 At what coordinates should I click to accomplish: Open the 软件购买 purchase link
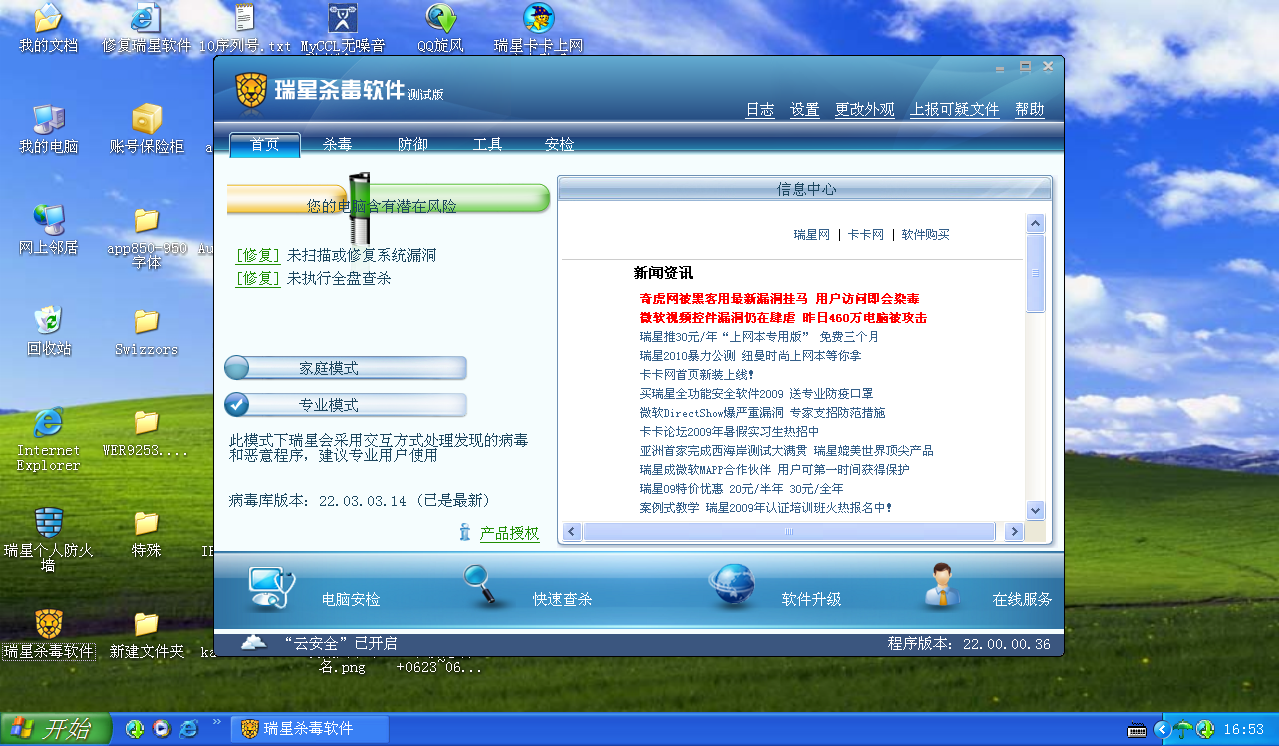[x=925, y=235]
